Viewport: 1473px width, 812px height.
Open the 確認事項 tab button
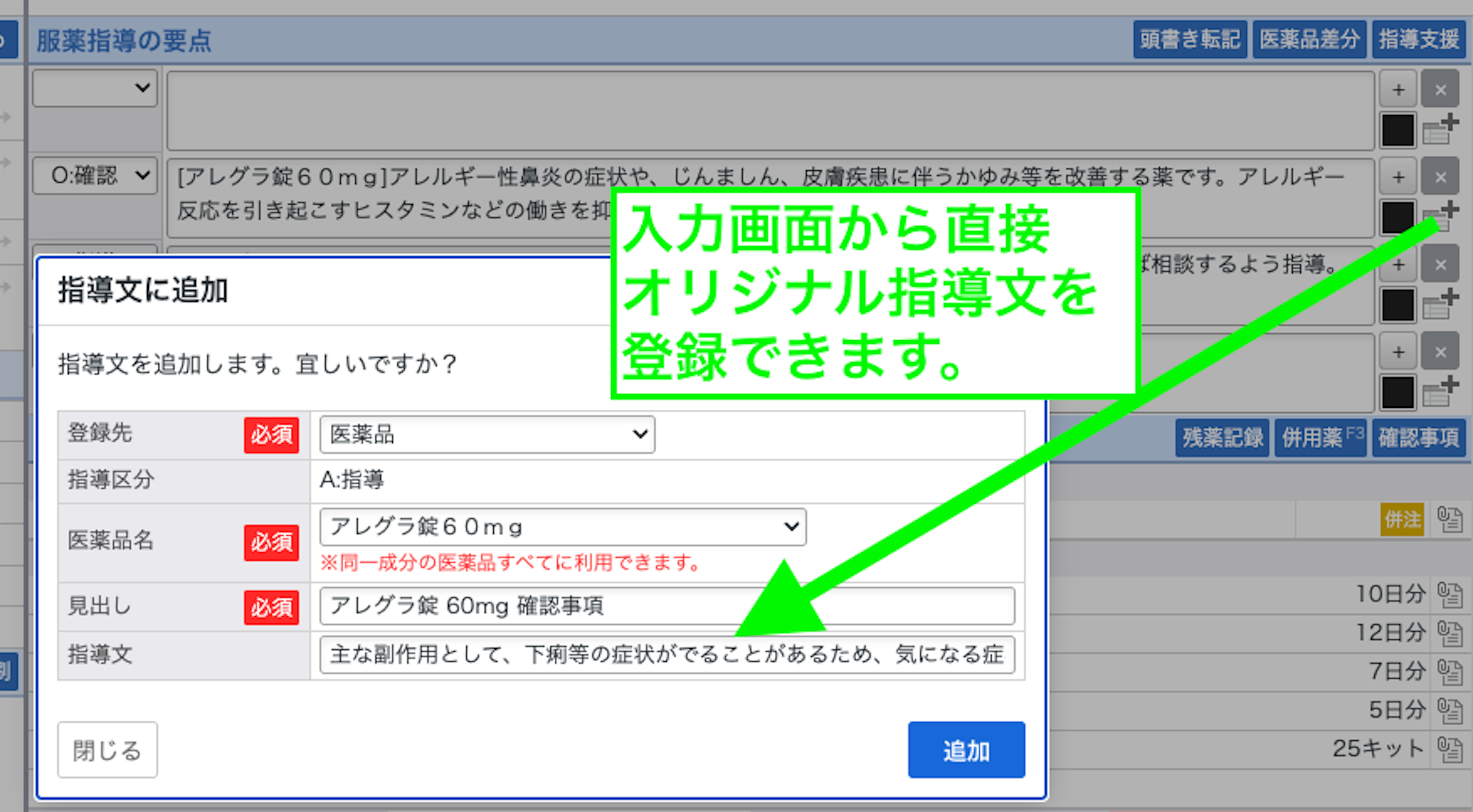pos(1419,438)
